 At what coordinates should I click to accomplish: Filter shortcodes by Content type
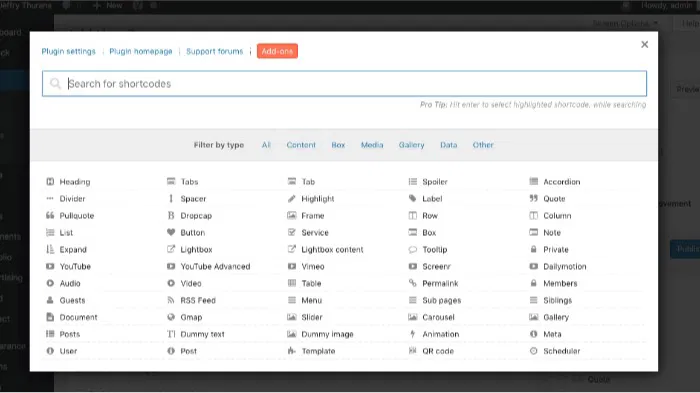coord(301,145)
